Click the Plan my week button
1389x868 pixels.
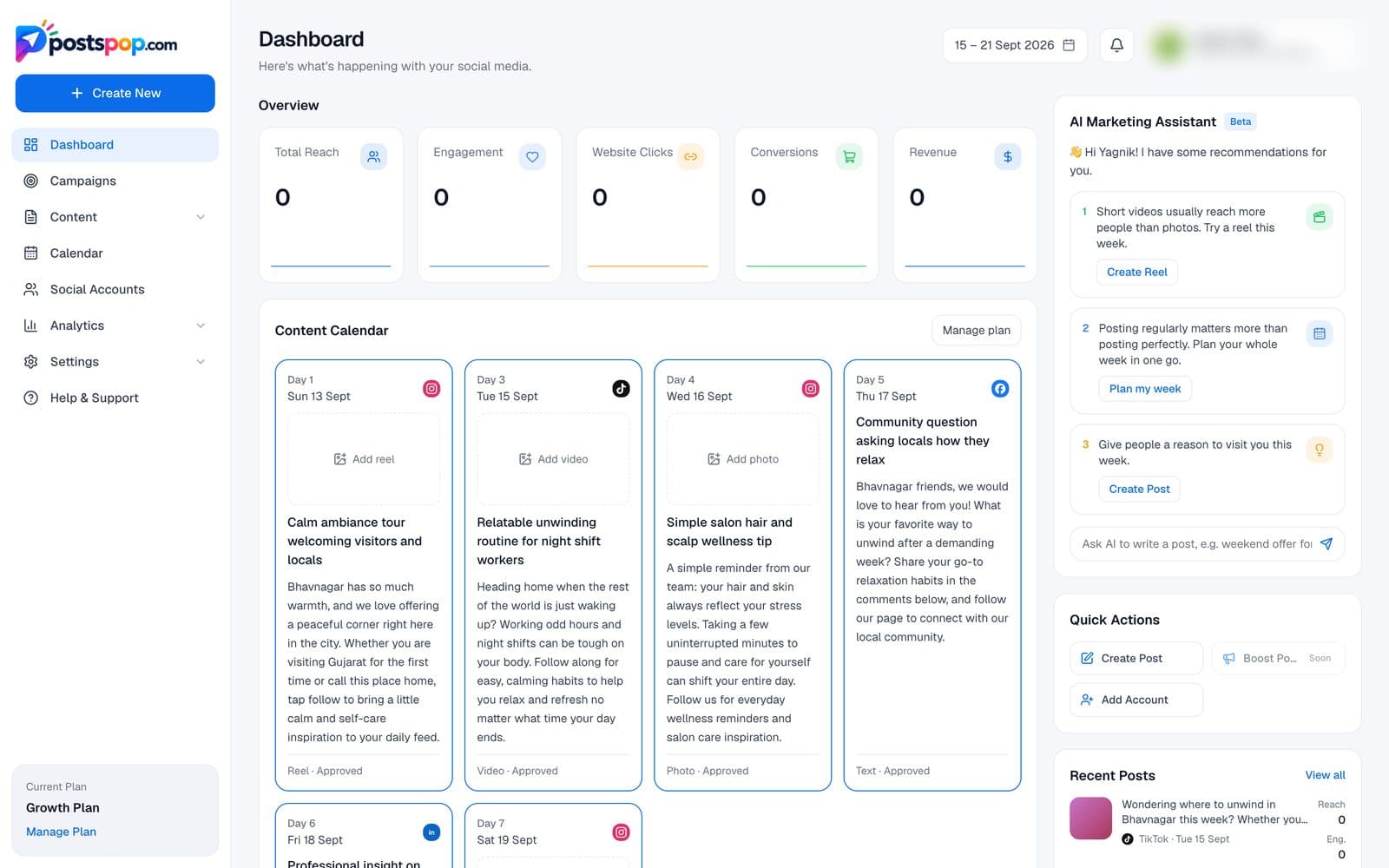click(1144, 388)
